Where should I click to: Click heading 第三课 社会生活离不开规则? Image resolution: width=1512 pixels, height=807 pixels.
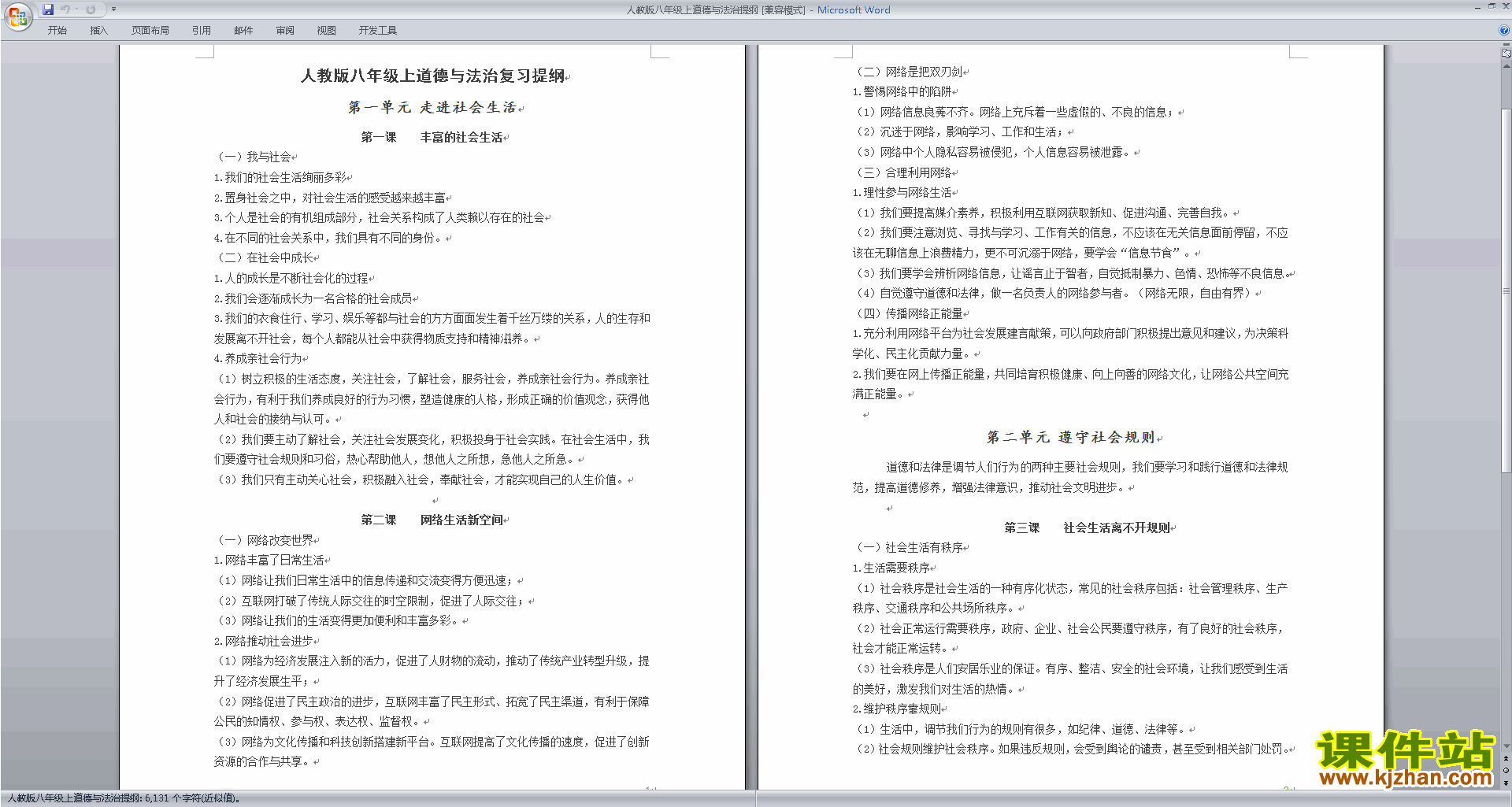coord(1087,528)
